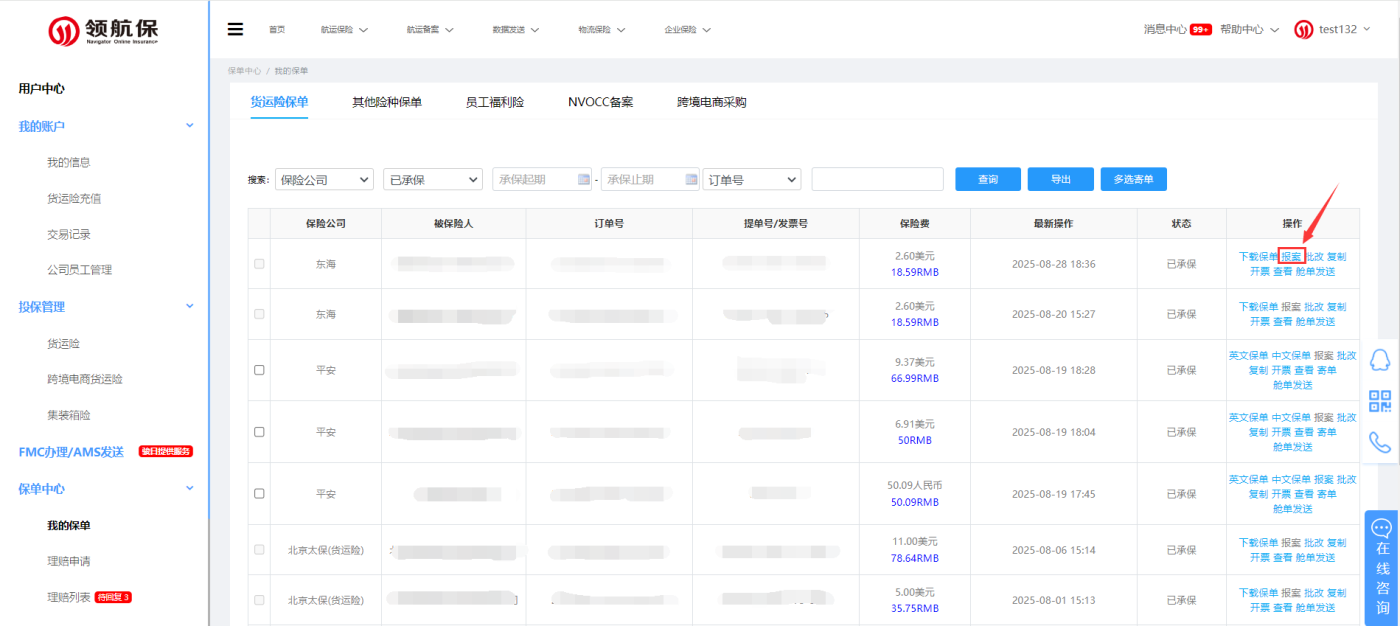The height and width of the screenshot is (626, 1400).
Task: Expand the 航运保险 top menu
Action: pyautogui.click(x=344, y=30)
